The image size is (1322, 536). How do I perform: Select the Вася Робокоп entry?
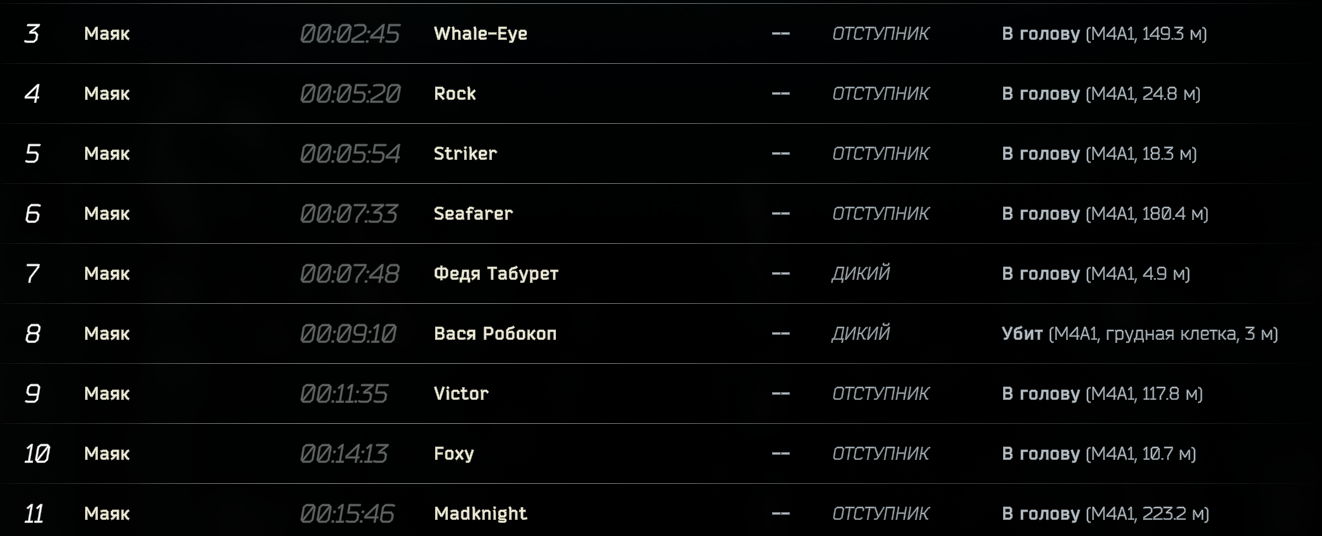(495, 334)
